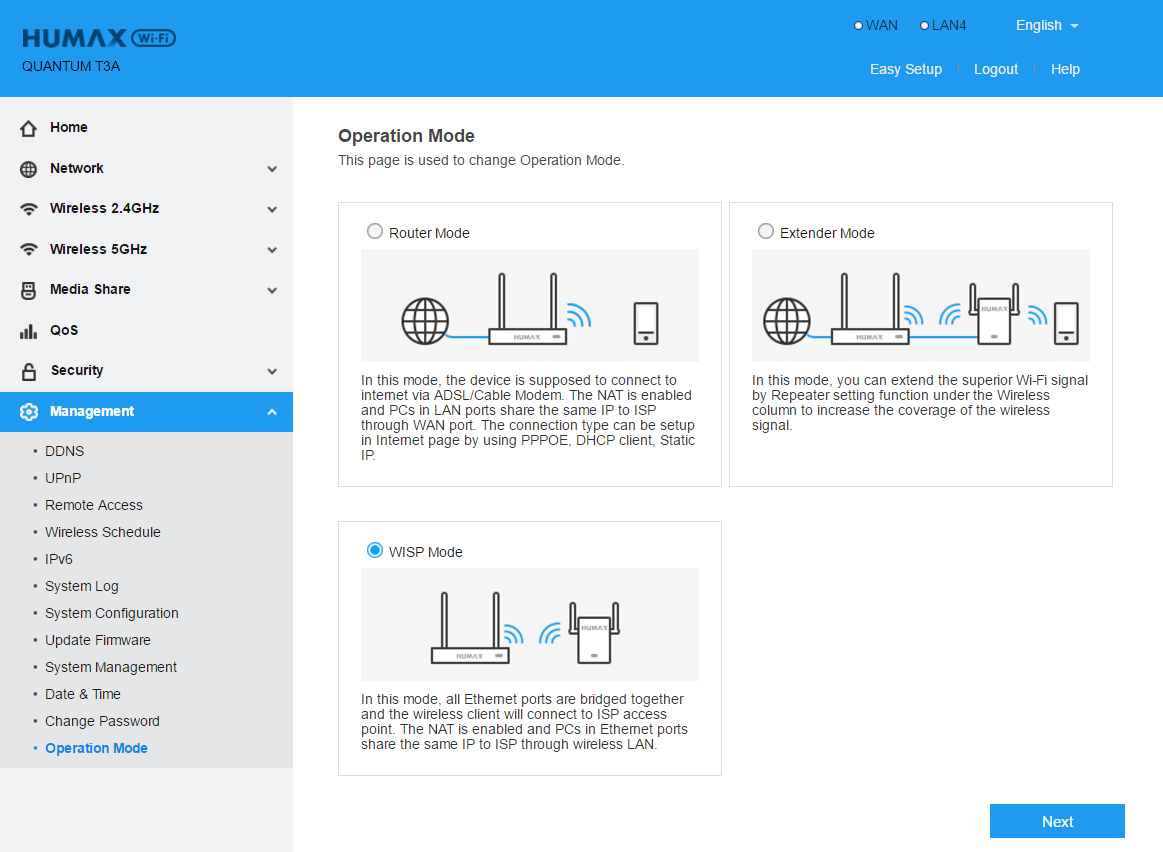Screen dimensions: 1163x852
Task: Open System Management page
Action: pyautogui.click(x=111, y=667)
